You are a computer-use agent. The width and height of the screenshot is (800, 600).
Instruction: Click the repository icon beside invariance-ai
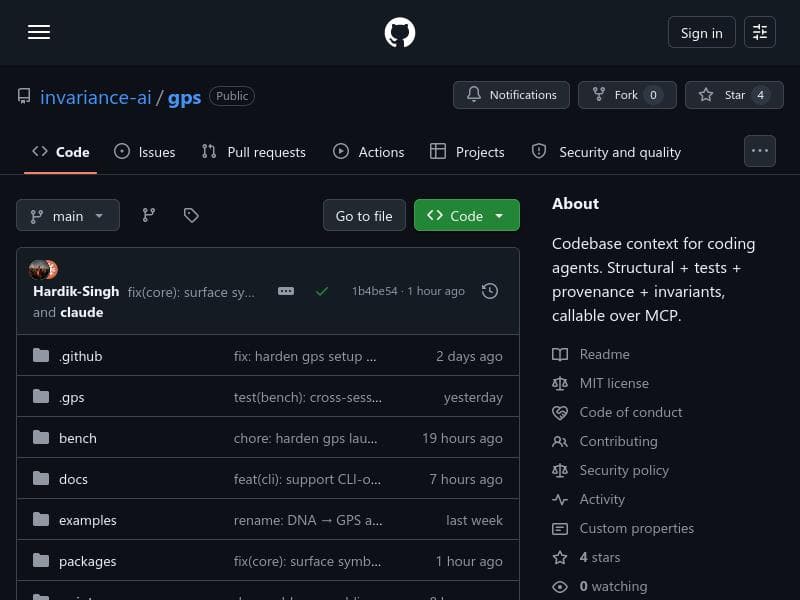tap(23, 96)
